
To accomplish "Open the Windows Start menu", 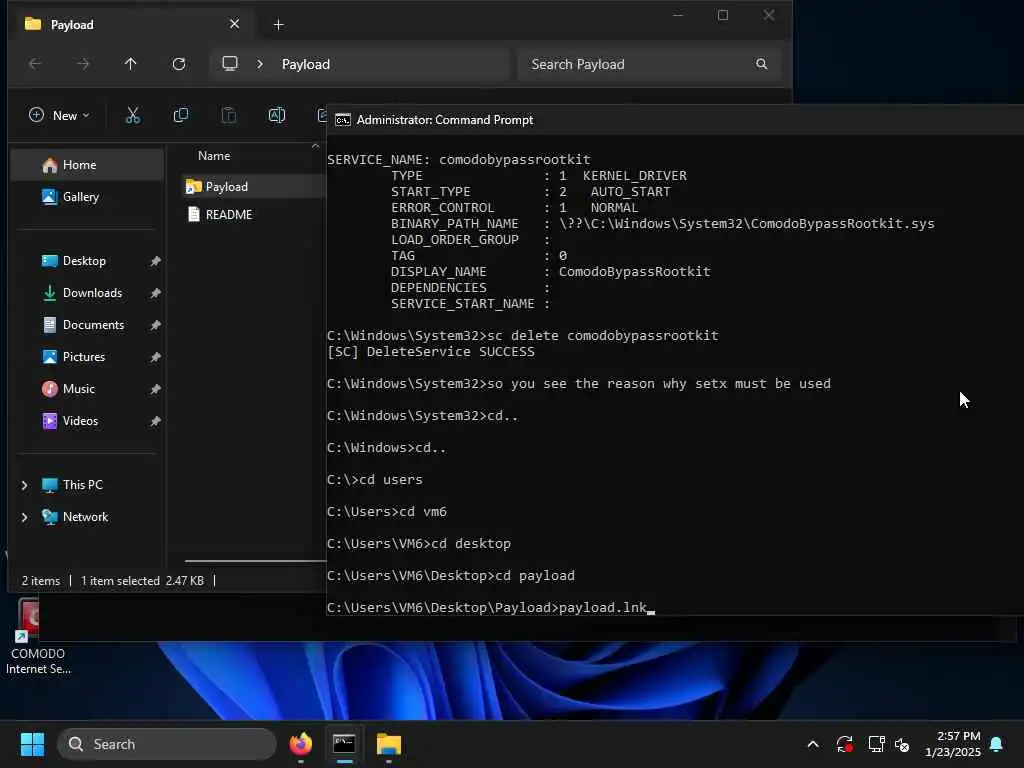I will [x=32, y=744].
